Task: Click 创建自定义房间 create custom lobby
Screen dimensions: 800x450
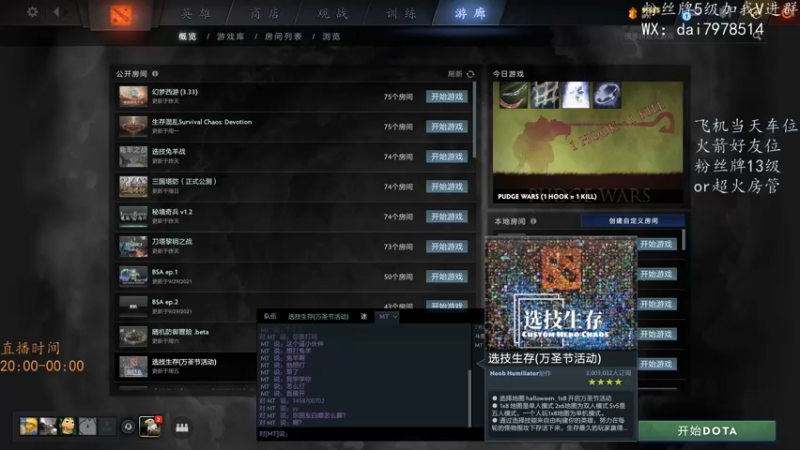Action: [633, 221]
